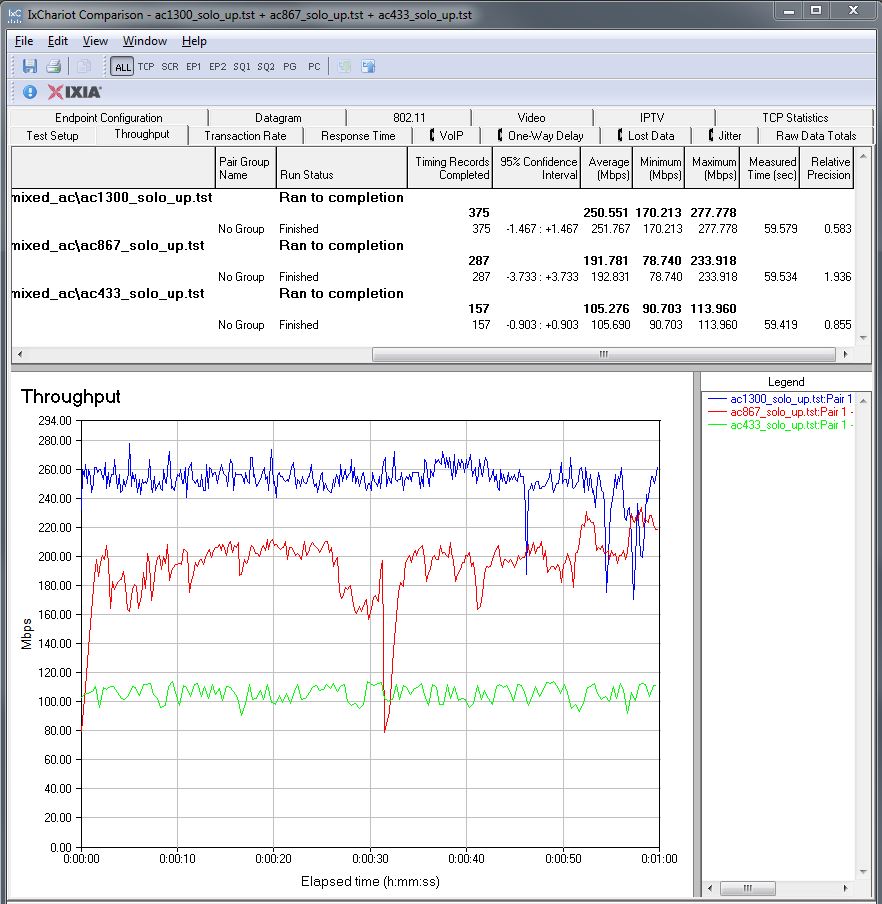Switch to the 802.11 tab
This screenshot has height=904, width=882.
[x=409, y=118]
